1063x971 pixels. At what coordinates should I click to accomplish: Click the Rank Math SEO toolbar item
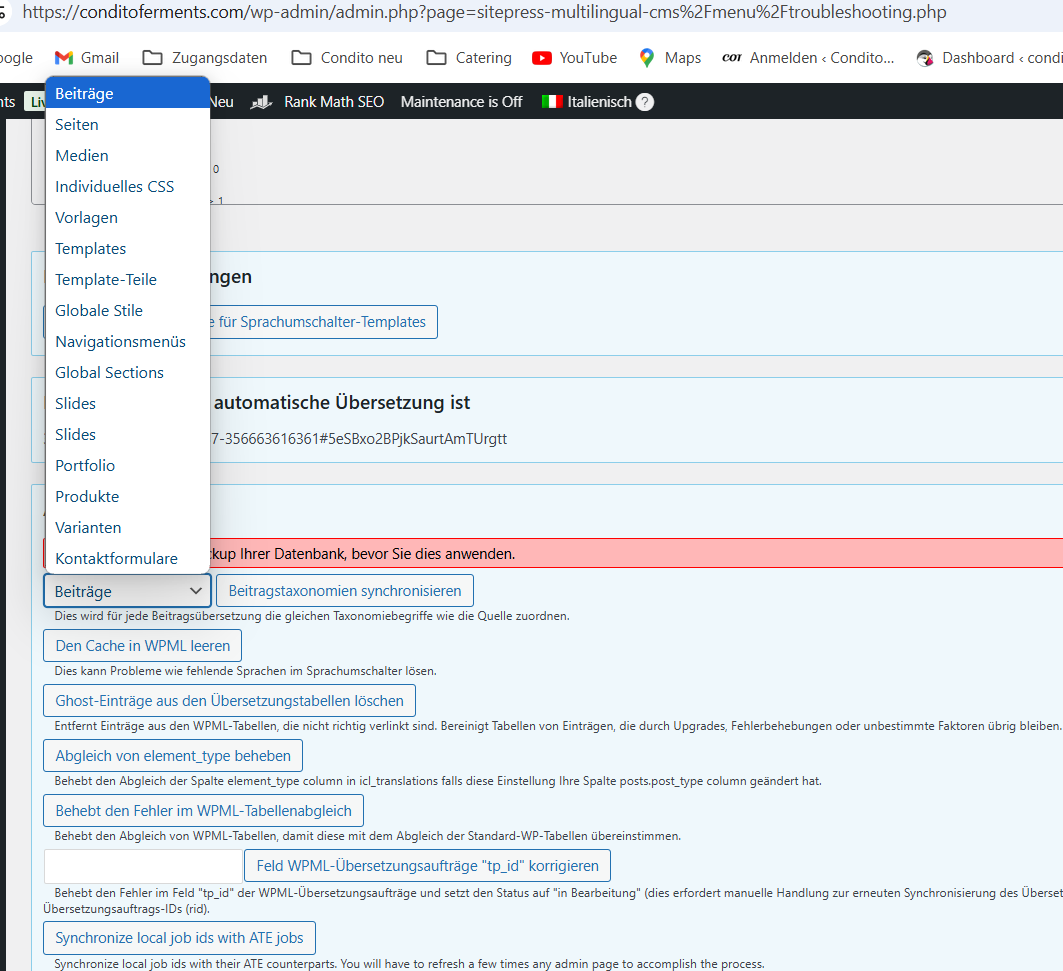pos(317,102)
